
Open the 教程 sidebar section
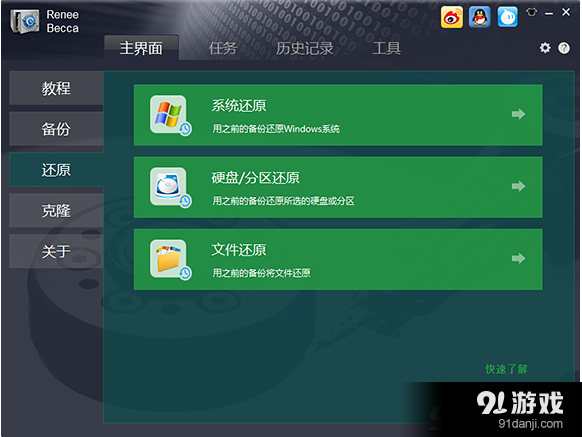56,88
